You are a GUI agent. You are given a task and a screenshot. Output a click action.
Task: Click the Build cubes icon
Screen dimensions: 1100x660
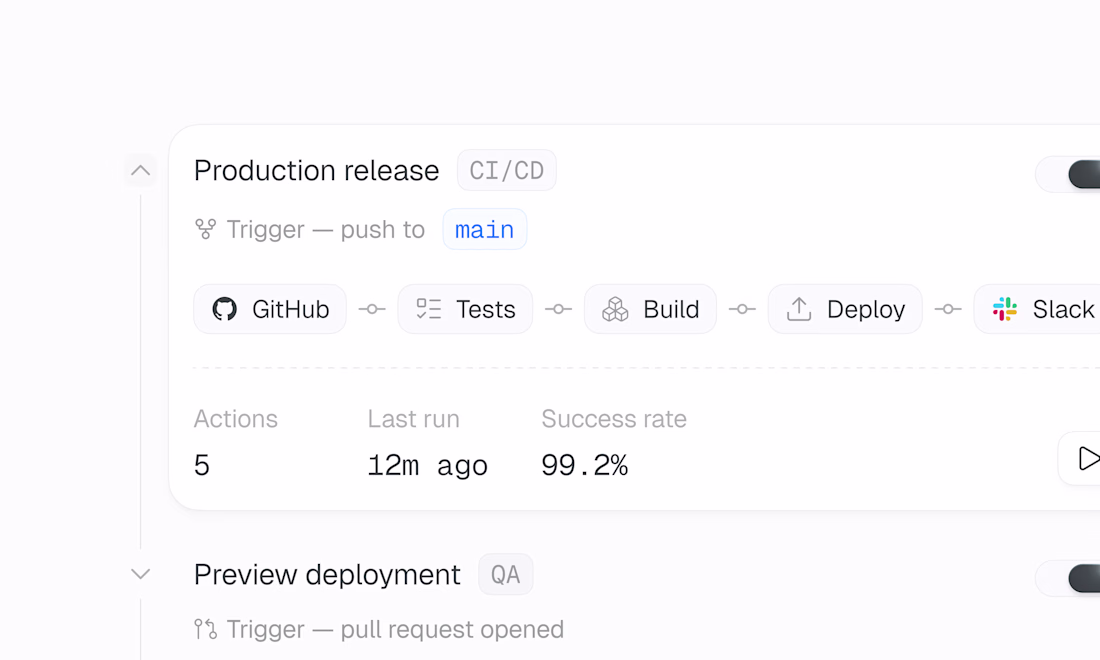click(615, 309)
